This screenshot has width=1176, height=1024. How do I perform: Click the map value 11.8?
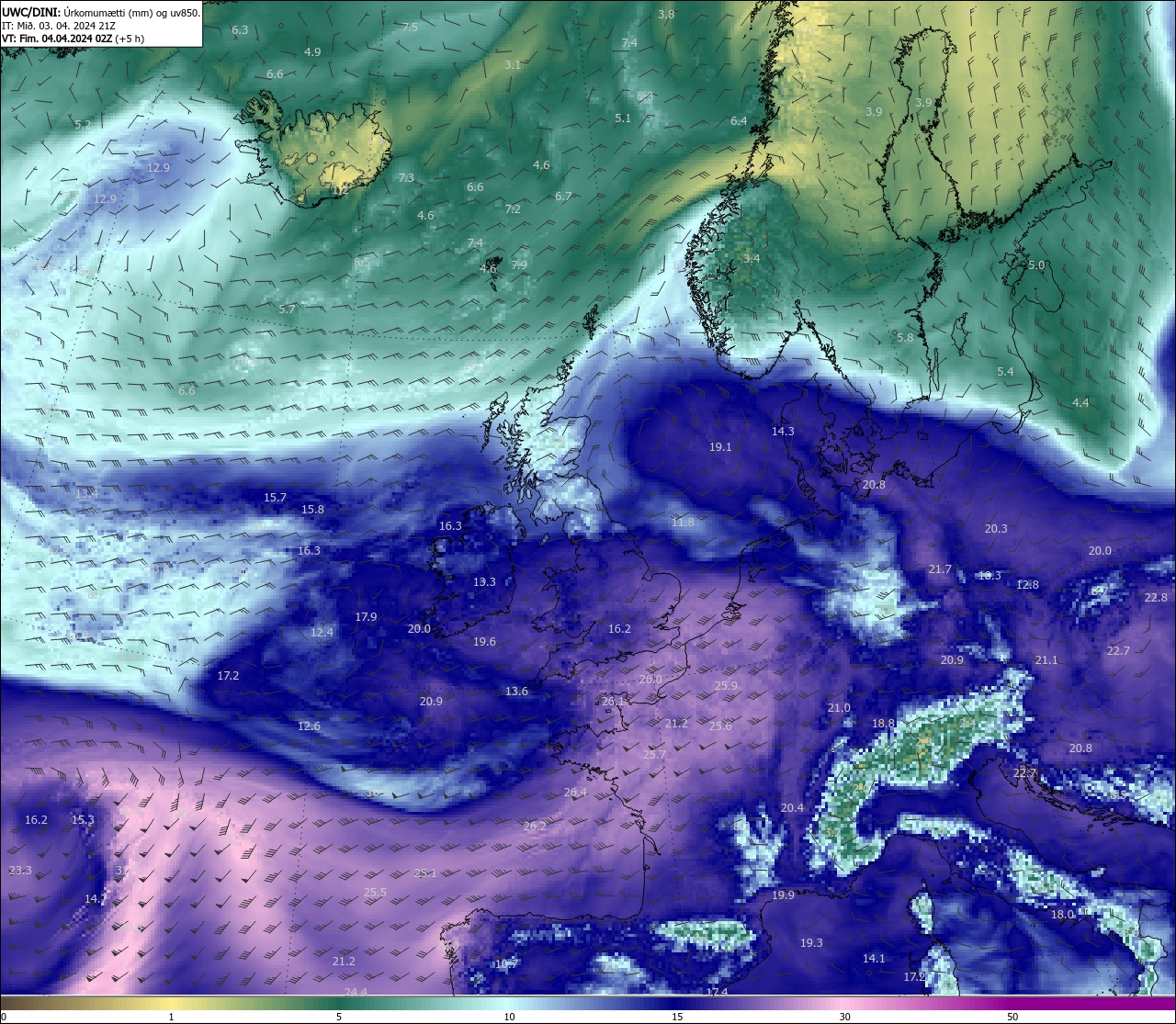[683, 523]
